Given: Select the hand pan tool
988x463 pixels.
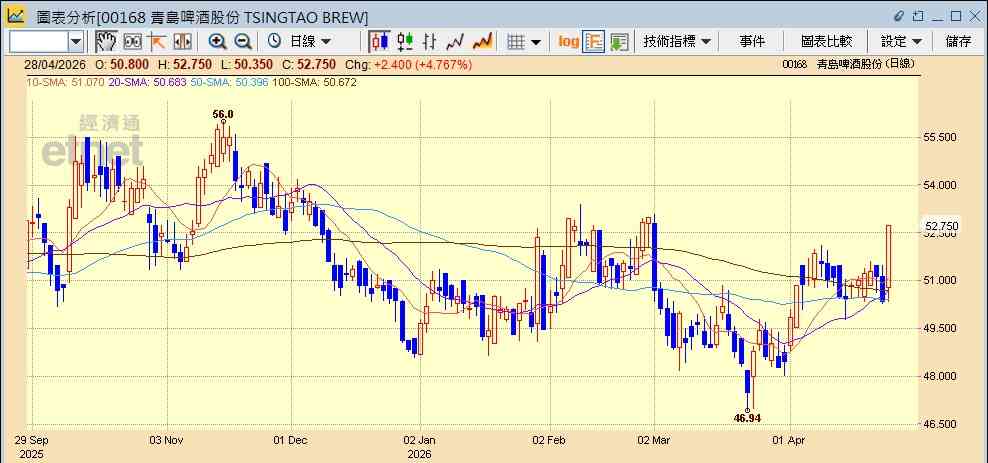Looking at the screenshot, I should point(106,42).
